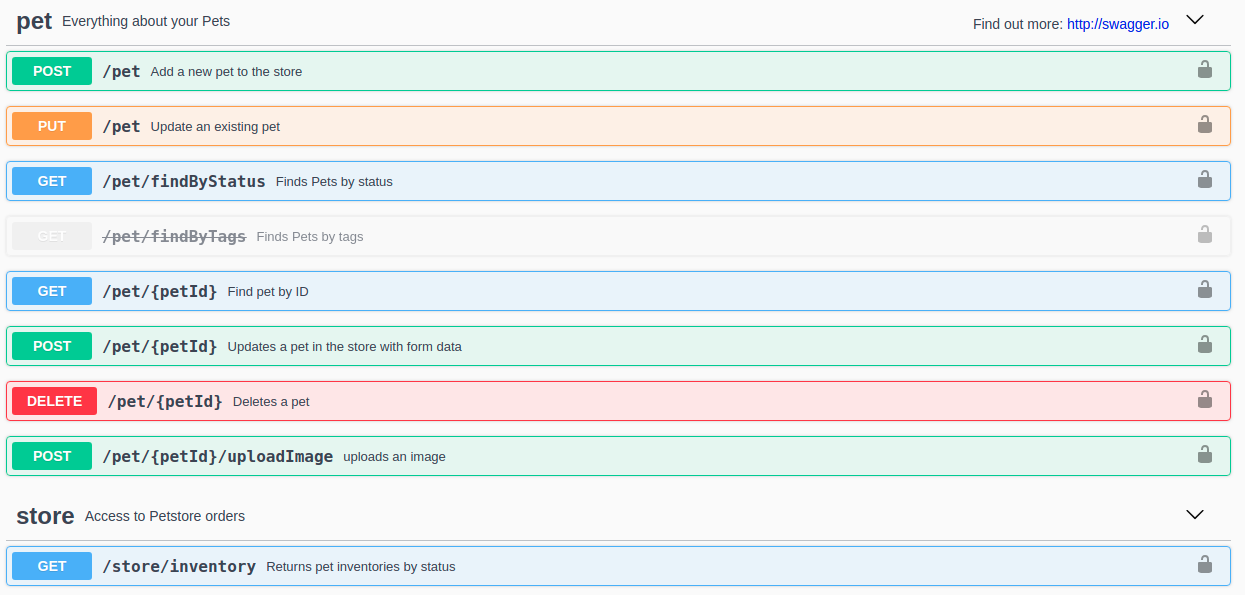Collapse the pet section with chevron arrow

pos(1194,20)
